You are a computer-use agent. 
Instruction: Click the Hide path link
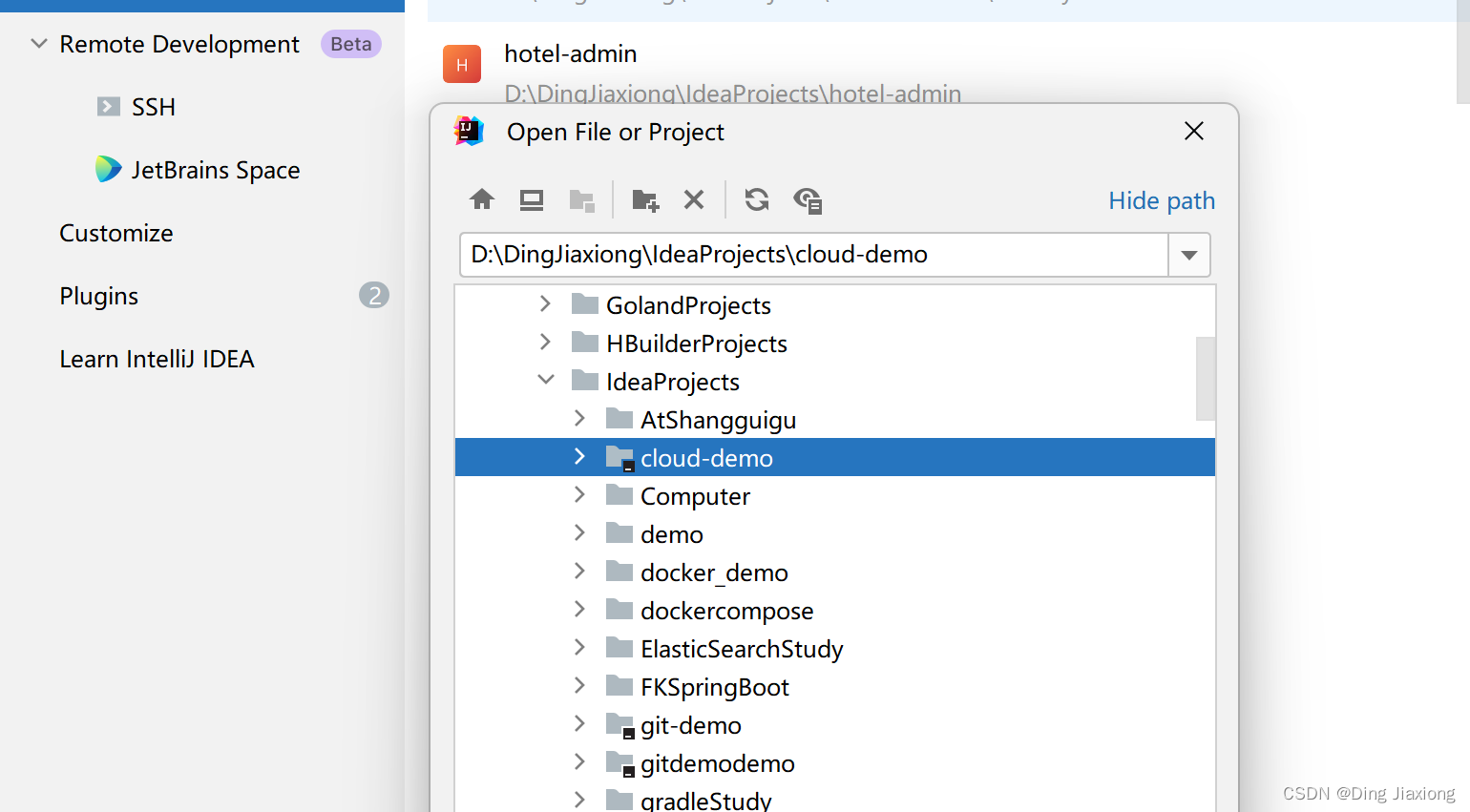click(1162, 200)
